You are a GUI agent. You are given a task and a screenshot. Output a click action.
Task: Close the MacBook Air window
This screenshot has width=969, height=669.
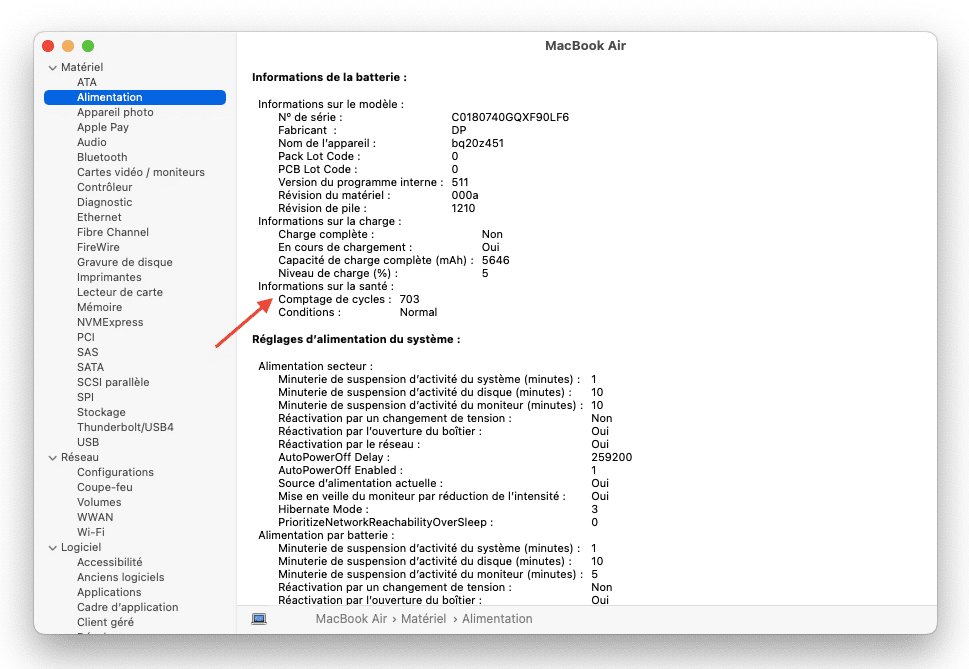pos(48,46)
